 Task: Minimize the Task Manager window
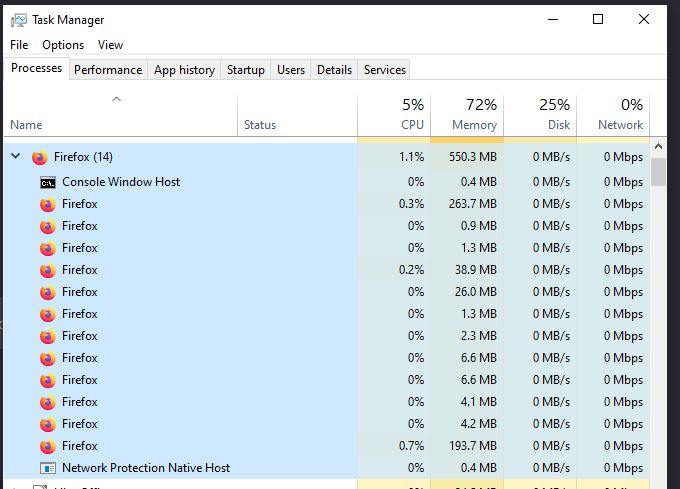click(552, 19)
